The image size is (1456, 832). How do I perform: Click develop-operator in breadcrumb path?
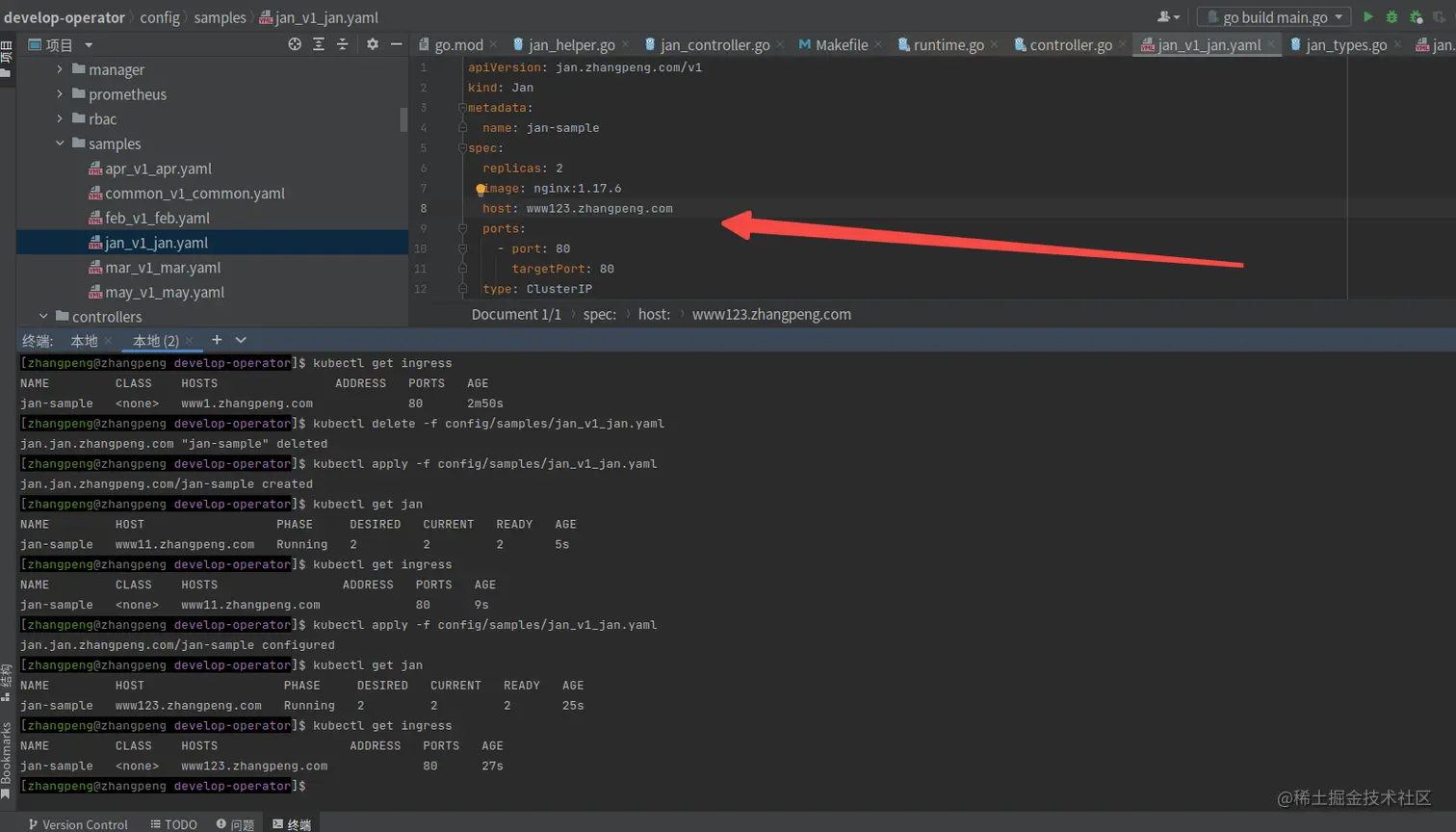point(65,17)
